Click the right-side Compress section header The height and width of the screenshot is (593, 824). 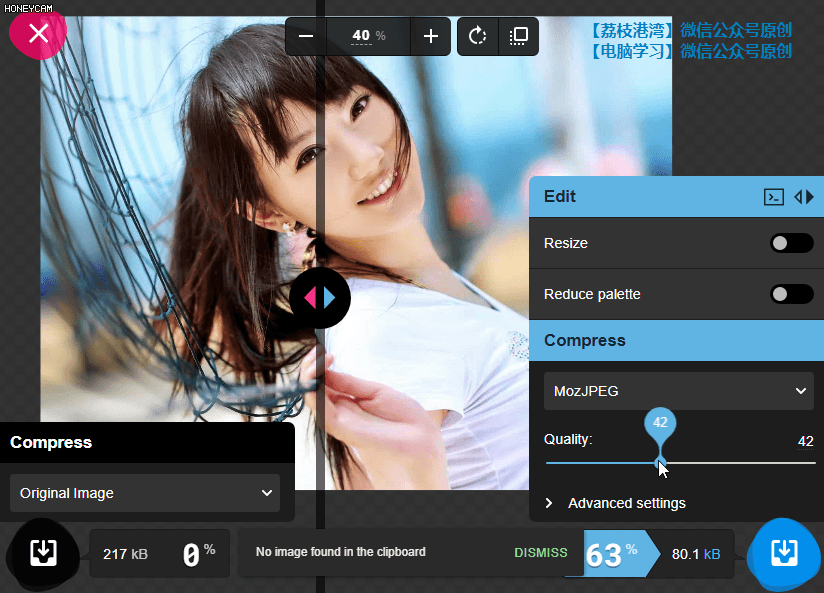pyautogui.click(x=676, y=340)
